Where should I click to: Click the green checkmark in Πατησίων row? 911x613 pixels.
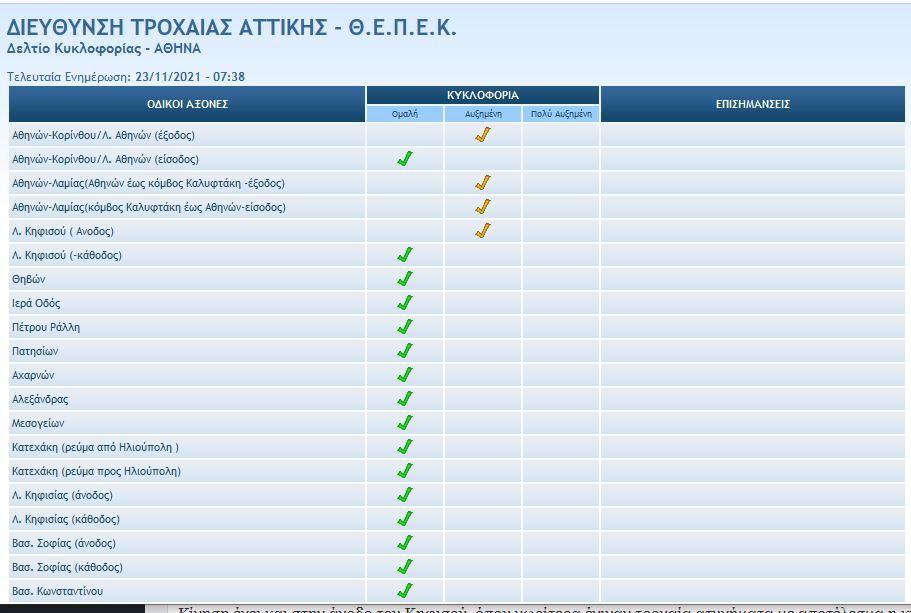point(405,351)
